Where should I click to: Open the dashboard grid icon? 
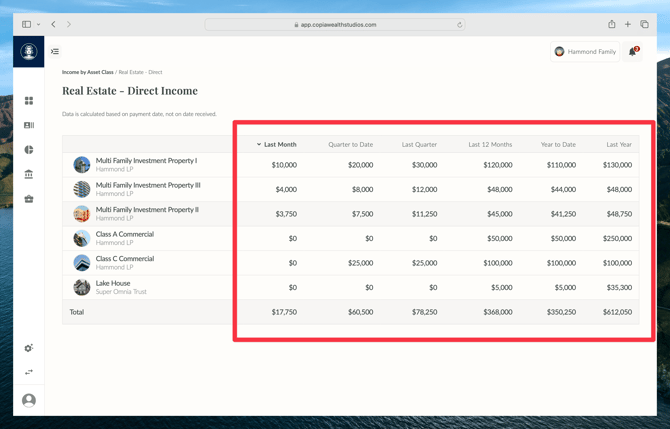click(x=29, y=101)
